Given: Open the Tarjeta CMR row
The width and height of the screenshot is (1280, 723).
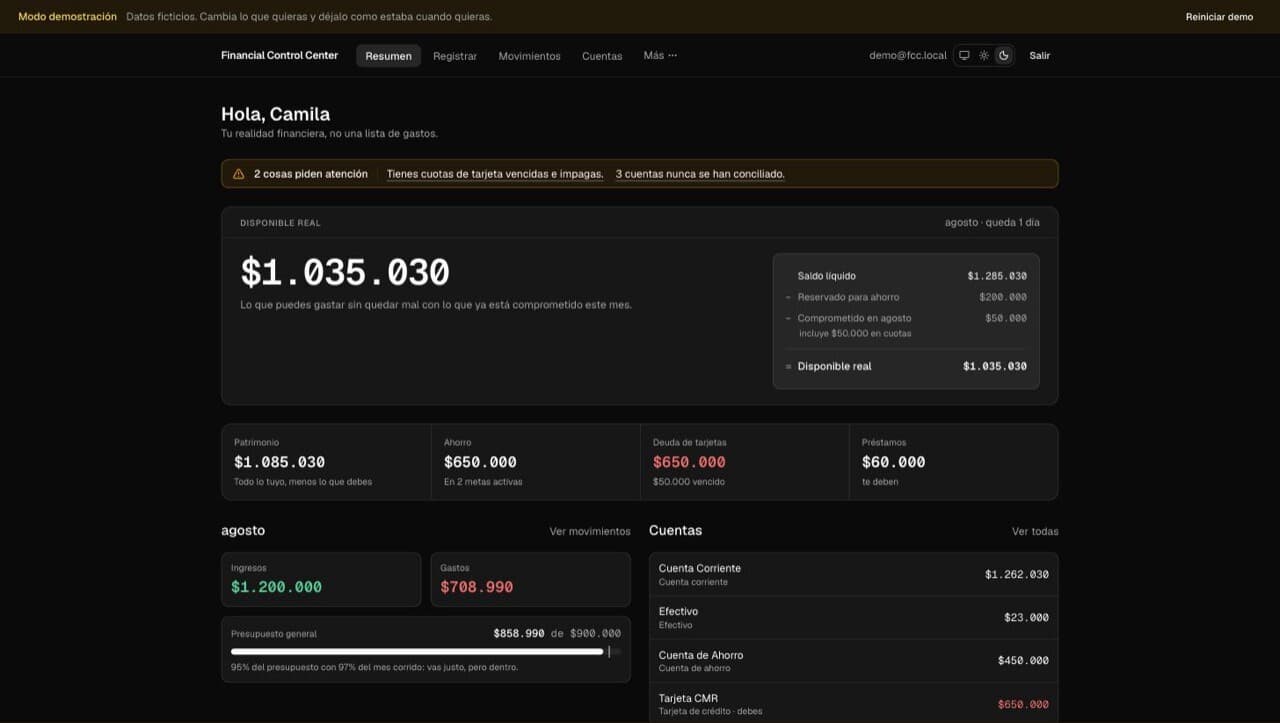Looking at the screenshot, I should 853,703.
